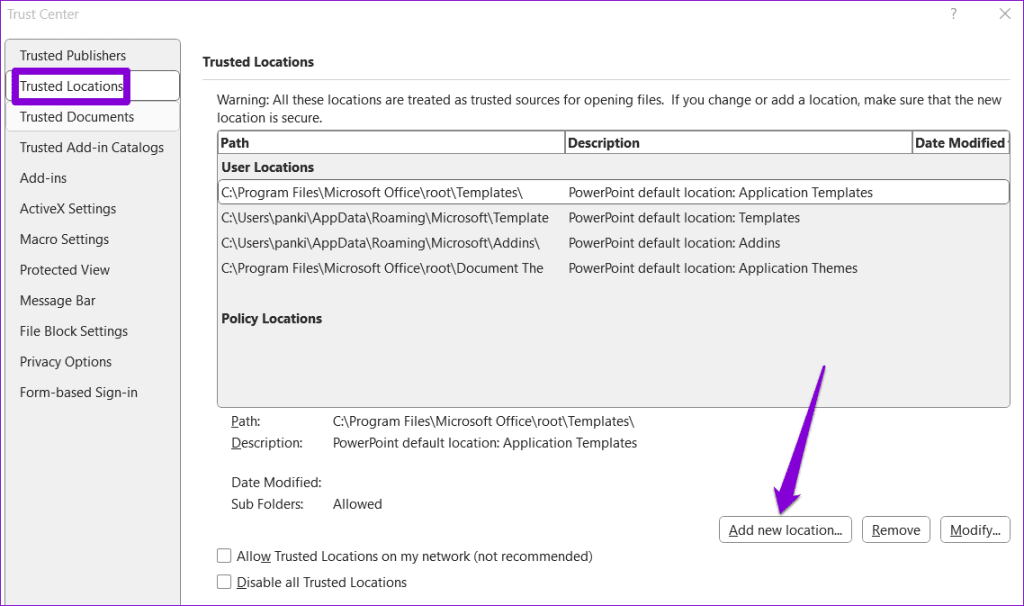This screenshot has width=1024, height=606.
Task: Open Trusted Add-in Catalogs
Action: coord(92,148)
